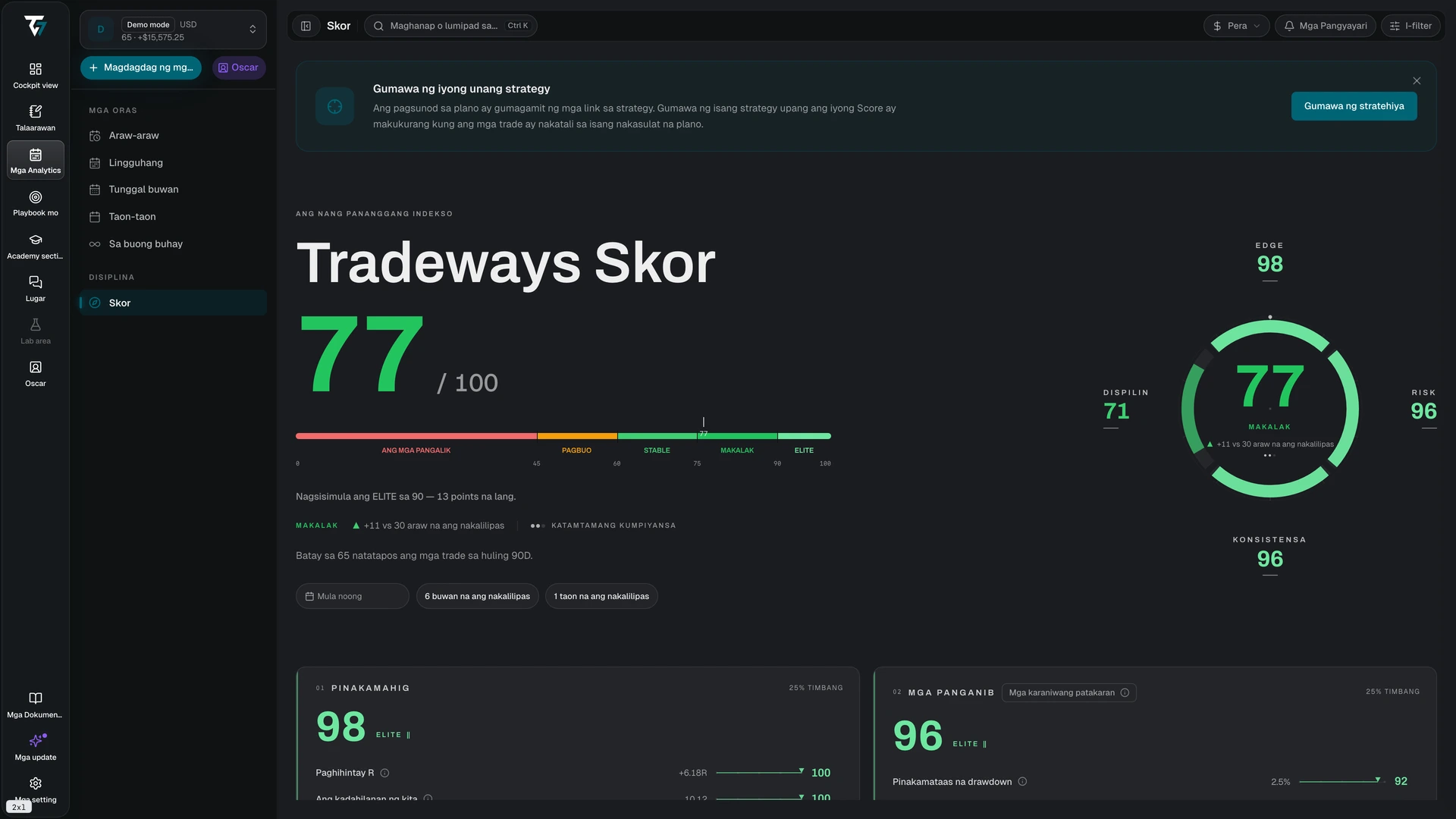
Task: Select 1 taon na ang nakalilipas
Action: 601,596
